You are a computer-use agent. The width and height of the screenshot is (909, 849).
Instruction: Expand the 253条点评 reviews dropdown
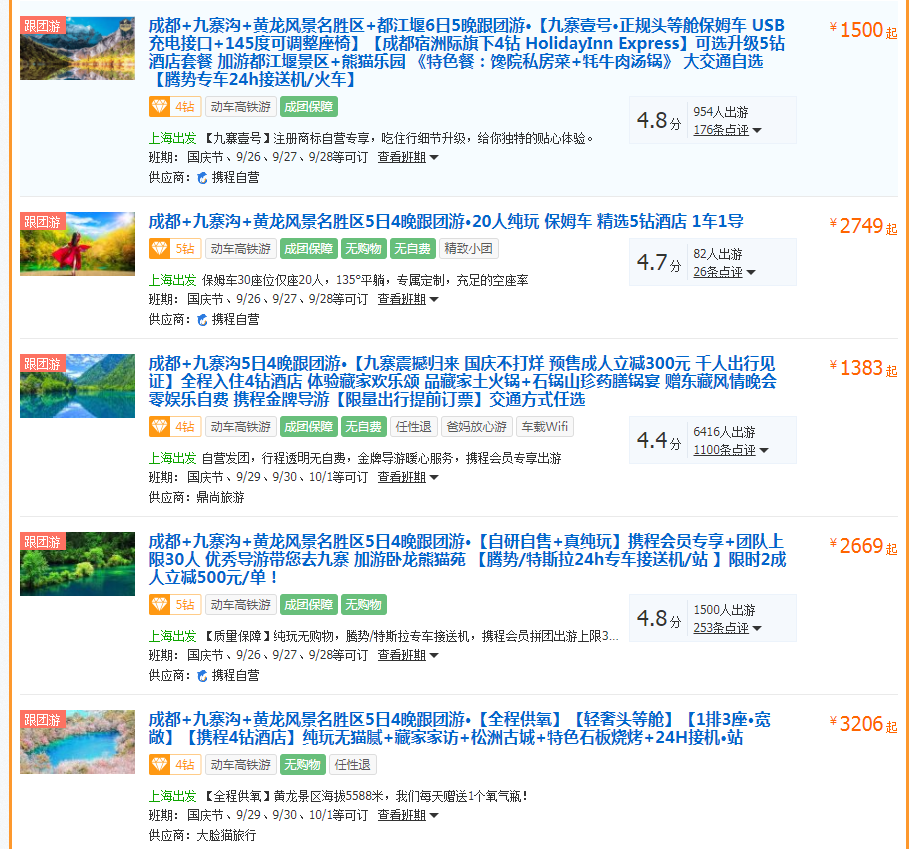727,628
